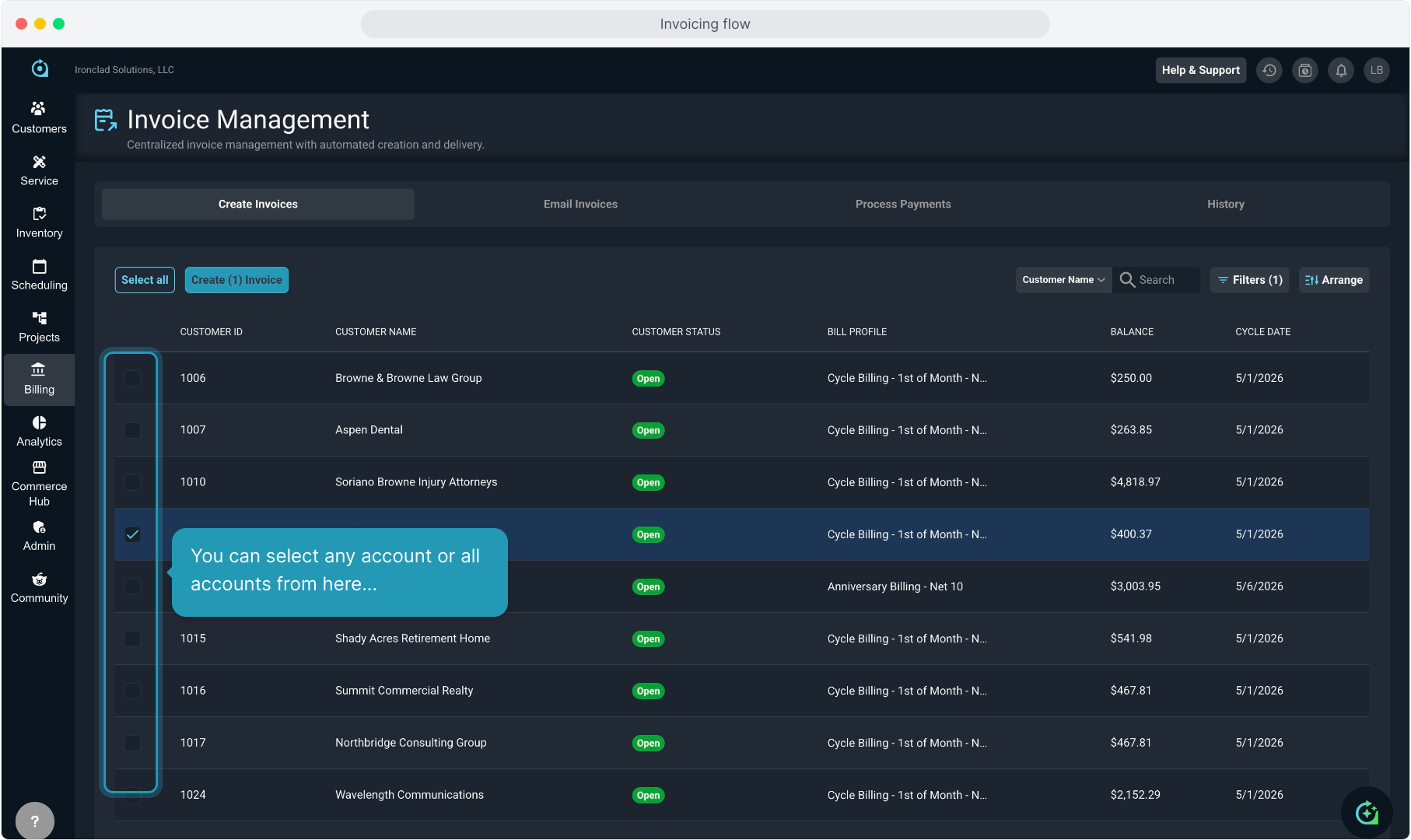Sort by the Customer ID column header
Viewport: 1411px width, 840px height.
(x=212, y=332)
